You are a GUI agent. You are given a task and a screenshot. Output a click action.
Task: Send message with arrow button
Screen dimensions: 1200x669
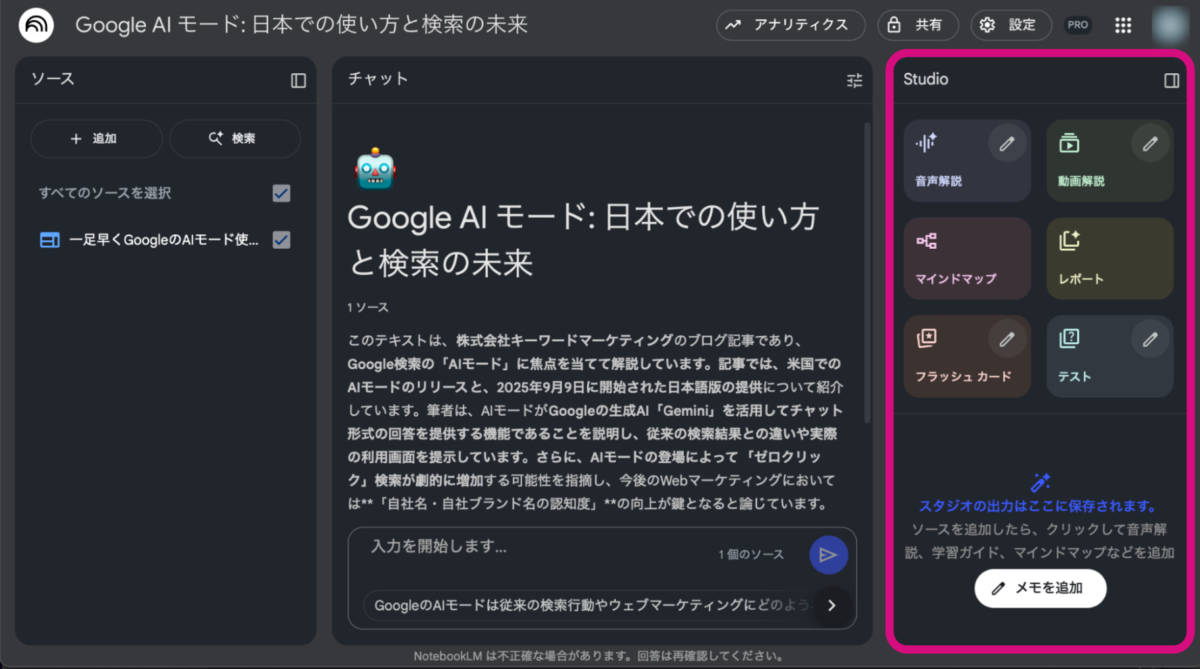828,555
